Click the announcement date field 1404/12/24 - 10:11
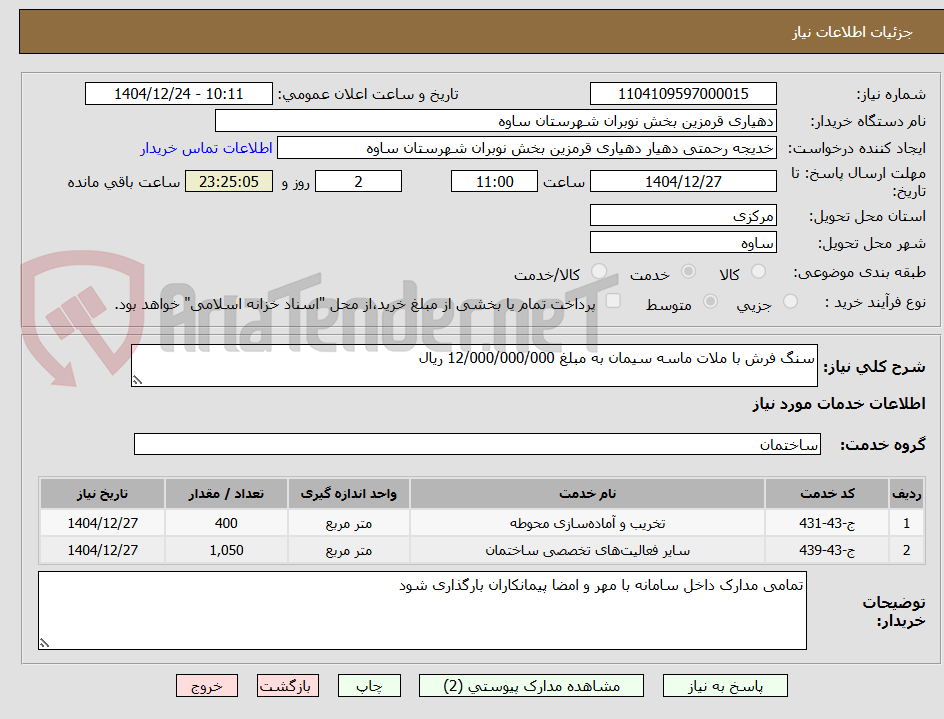This screenshot has width=944, height=719. pyautogui.click(x=179, y=94)
